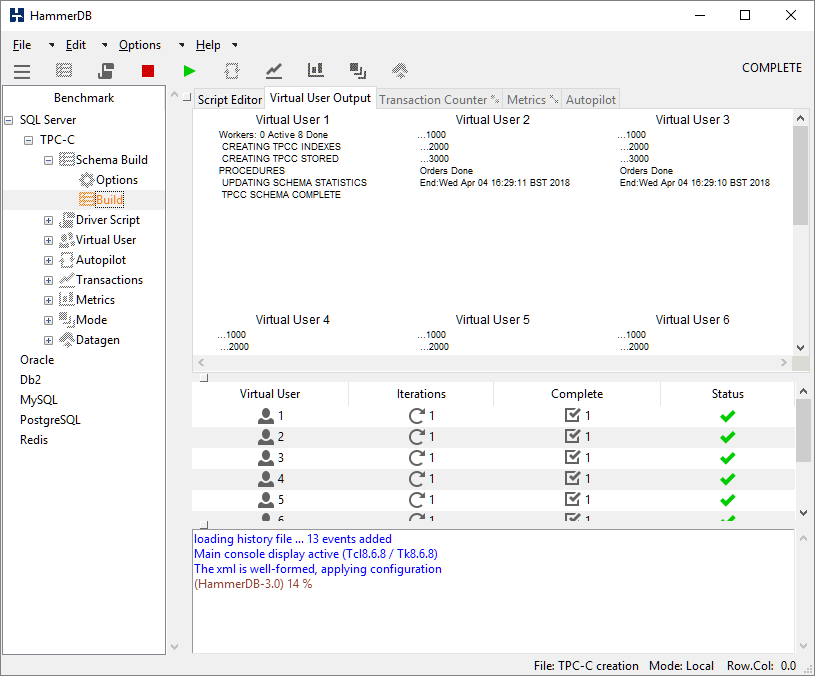
Task: Click the Datagen tree icon
Action: pos(67,340)
